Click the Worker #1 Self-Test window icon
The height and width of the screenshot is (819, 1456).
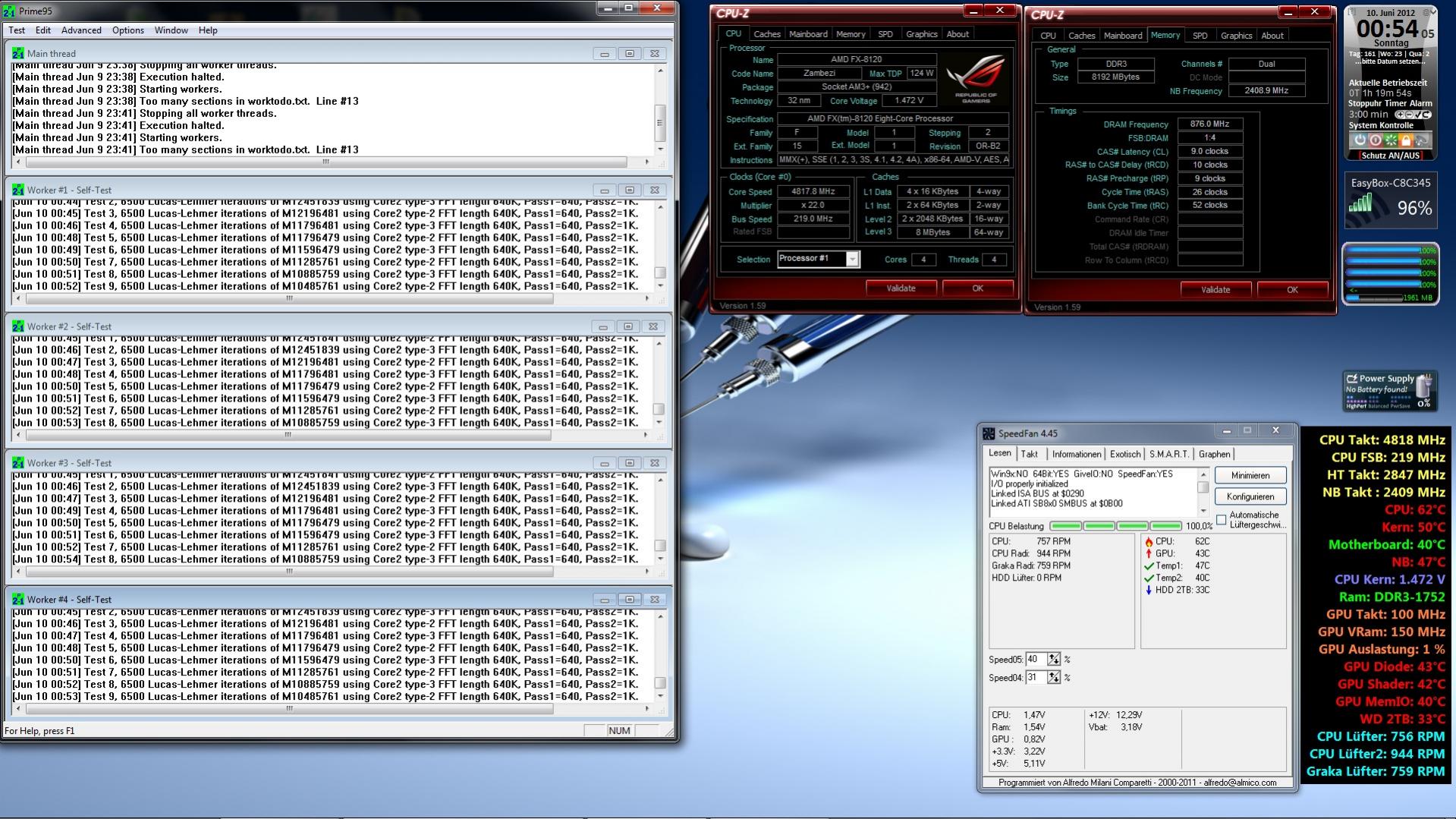pos(18,190)
